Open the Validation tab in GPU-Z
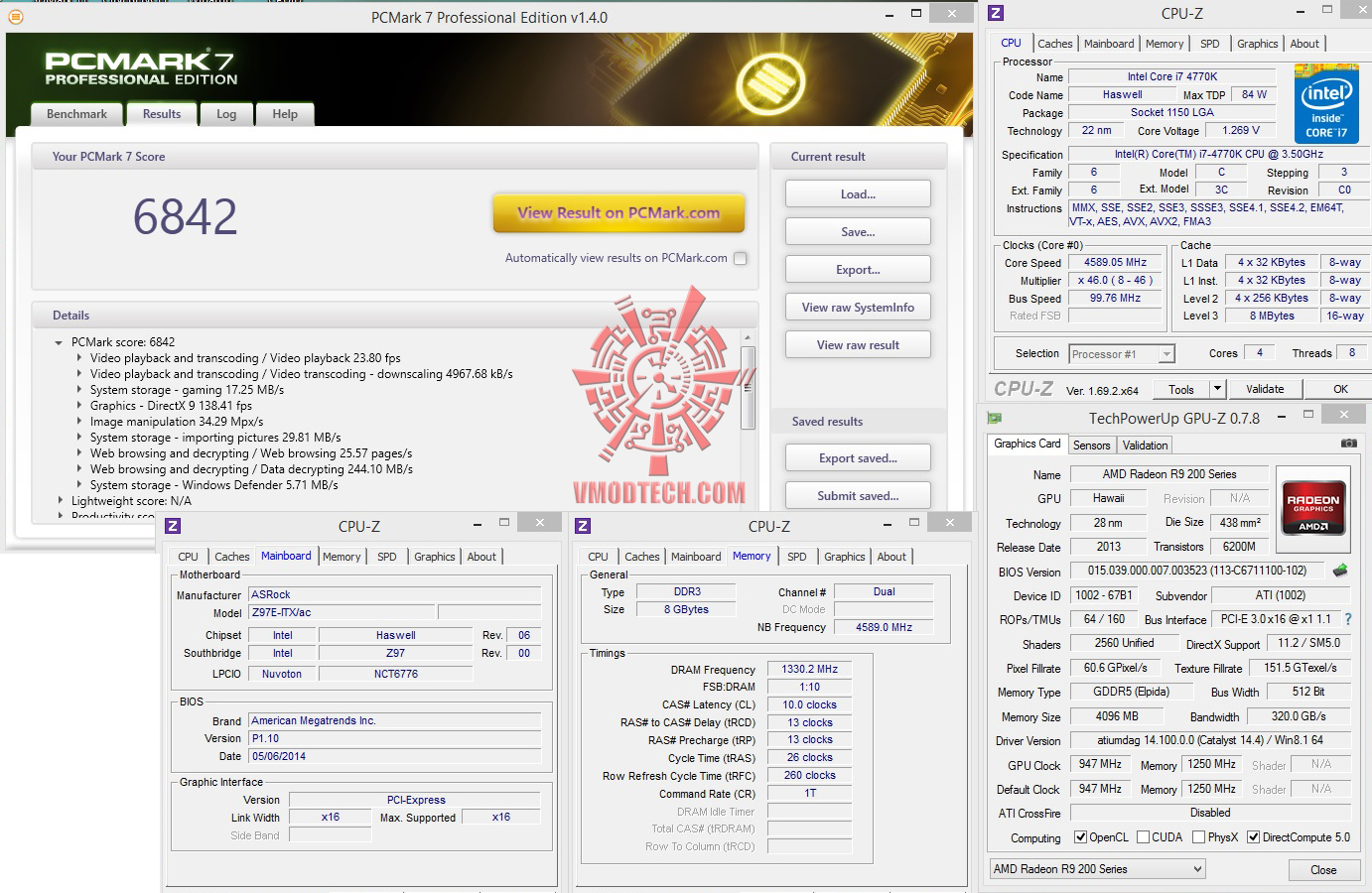1372x893 pixels. (x=1145, y=446)
